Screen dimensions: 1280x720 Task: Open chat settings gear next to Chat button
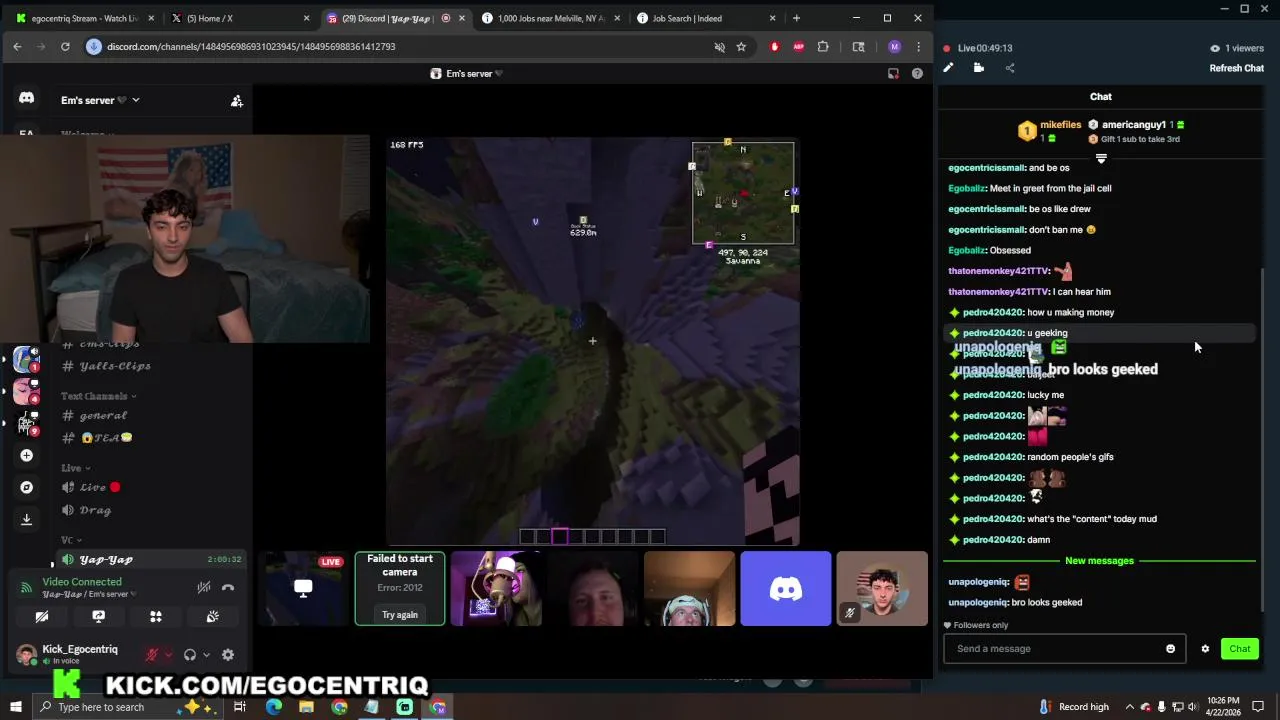click(1205, 649)
